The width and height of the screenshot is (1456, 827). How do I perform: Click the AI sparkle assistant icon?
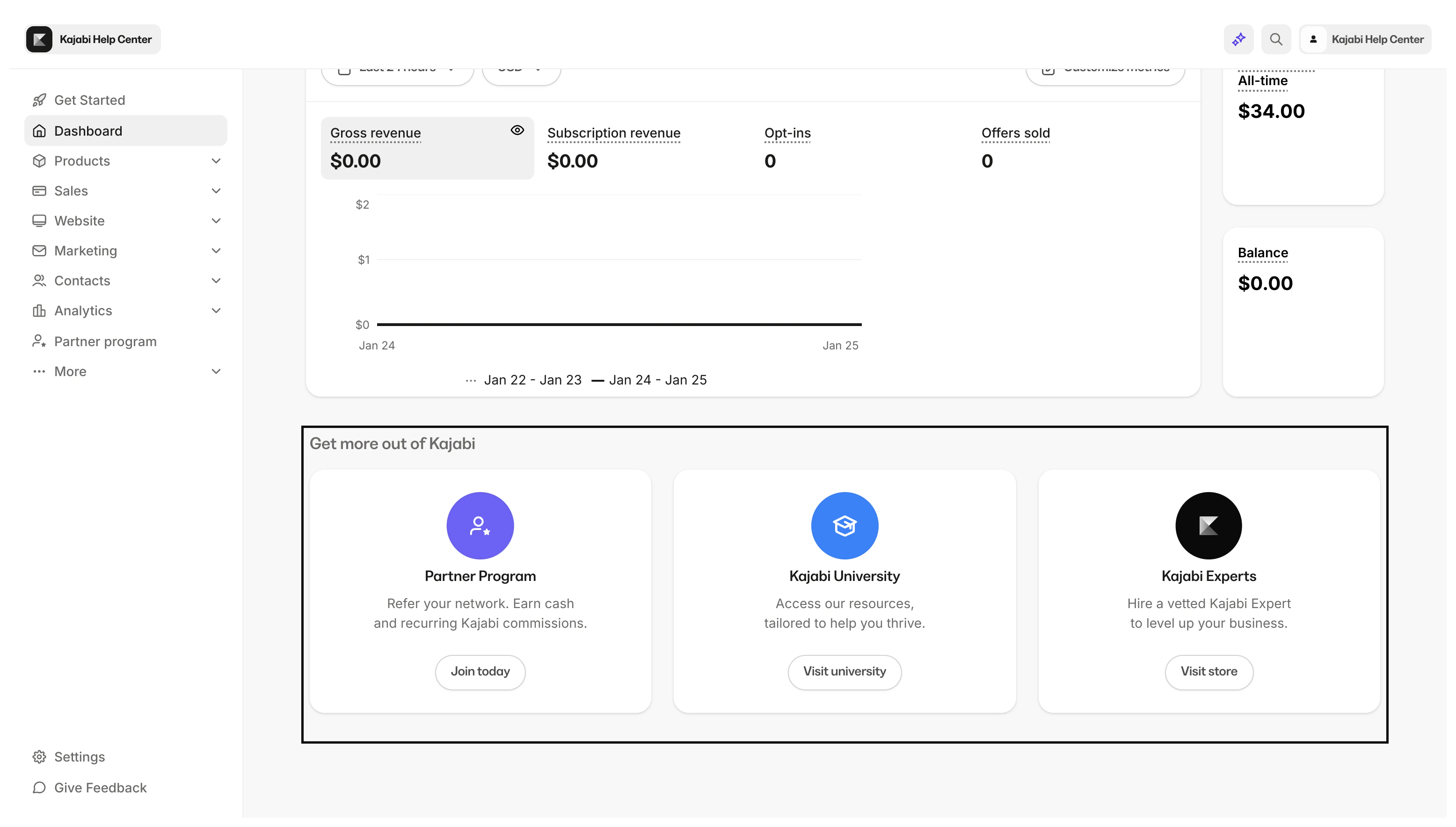(x=1238, y=39)
